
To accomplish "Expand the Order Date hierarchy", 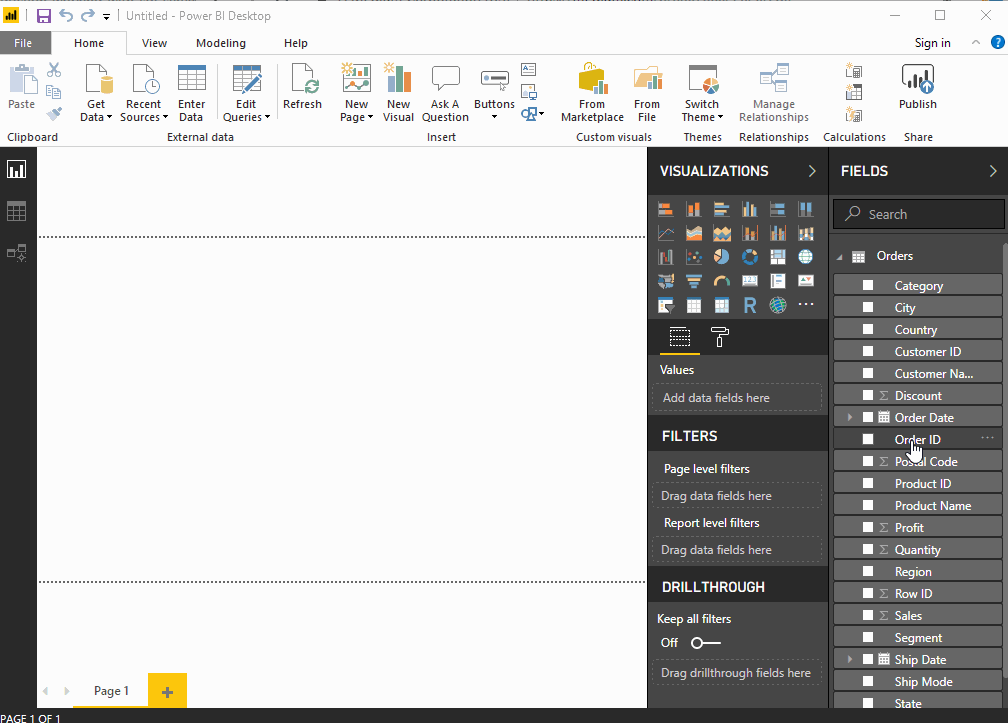I will pyautogui.click(x=849, y=417).
